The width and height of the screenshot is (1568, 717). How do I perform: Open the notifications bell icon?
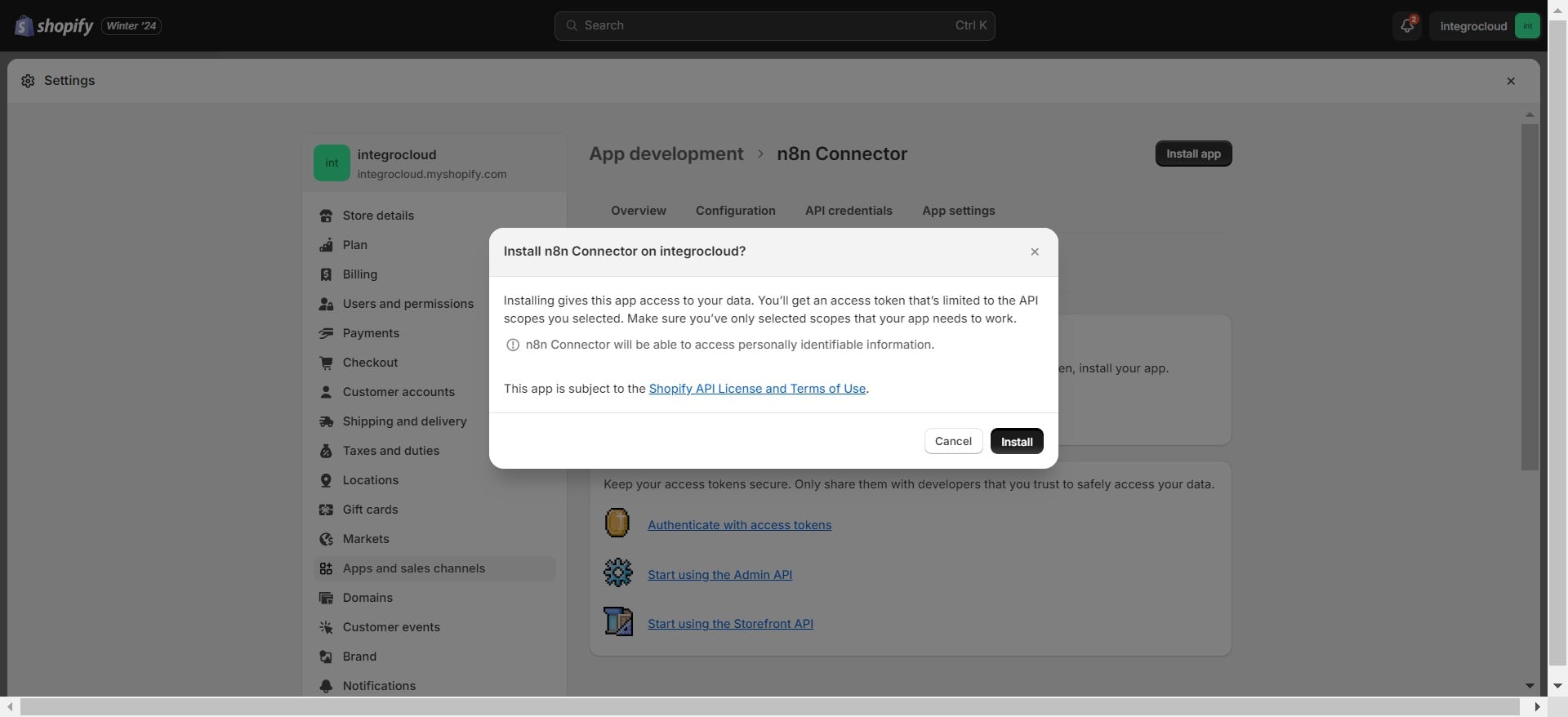[x=1407, y=26]
